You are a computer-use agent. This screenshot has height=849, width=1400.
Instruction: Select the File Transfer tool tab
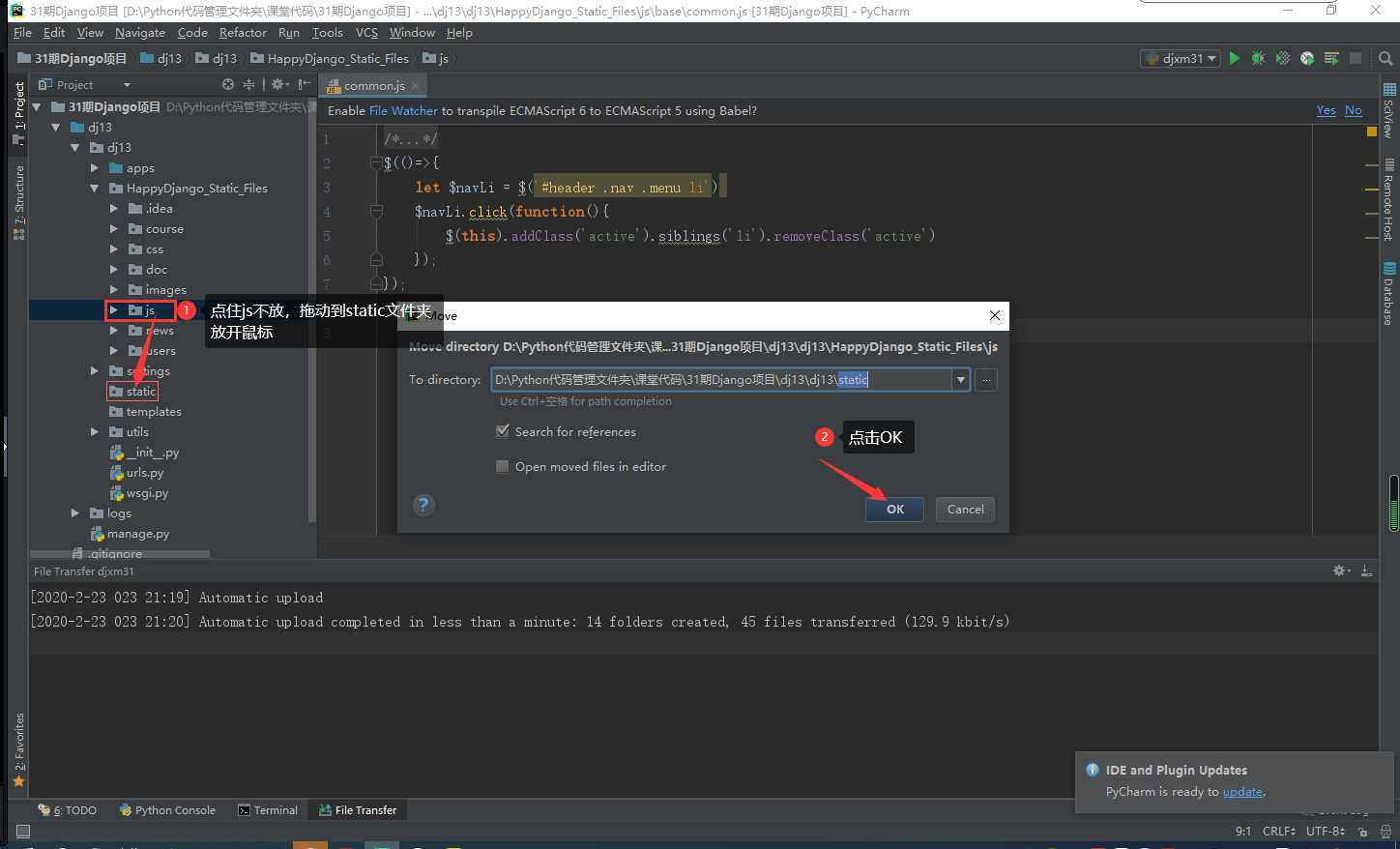tap(358, 810)
